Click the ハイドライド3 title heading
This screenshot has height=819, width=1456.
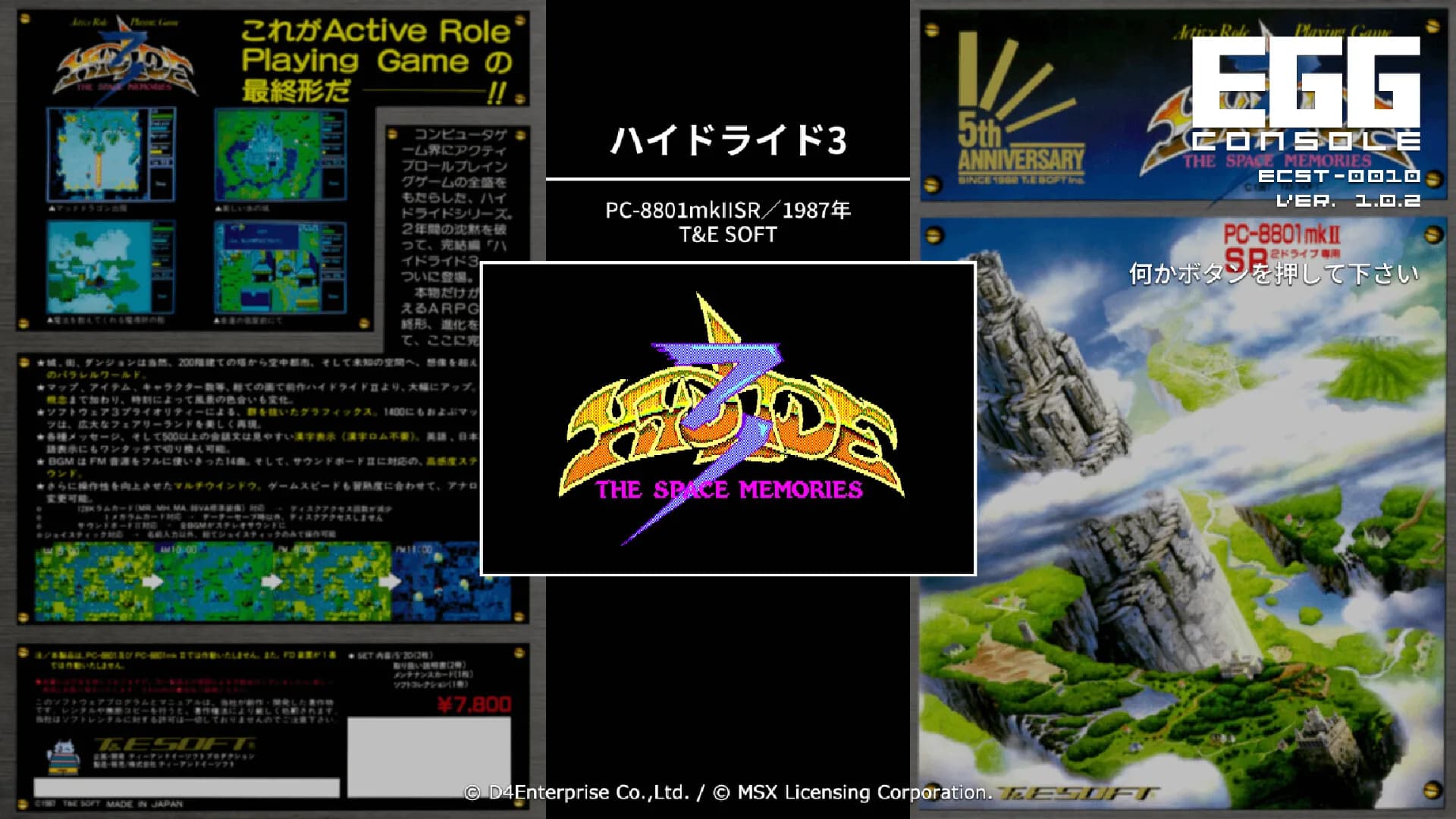point(728,140)
